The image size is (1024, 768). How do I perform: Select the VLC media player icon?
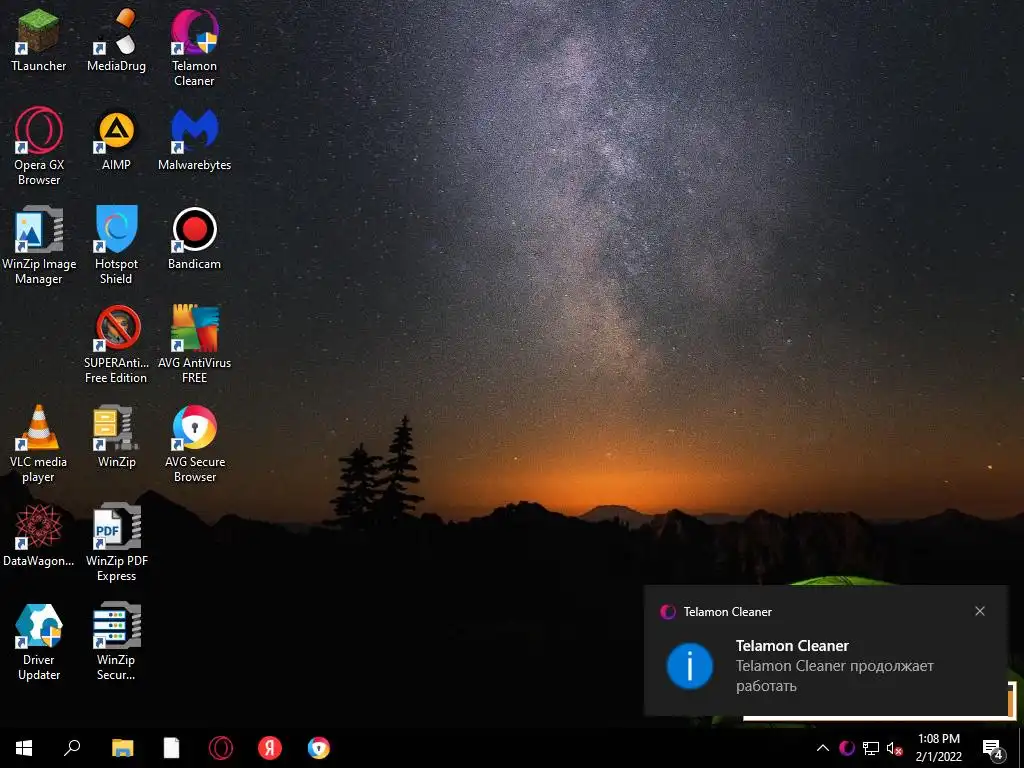(x=39, y=443)
